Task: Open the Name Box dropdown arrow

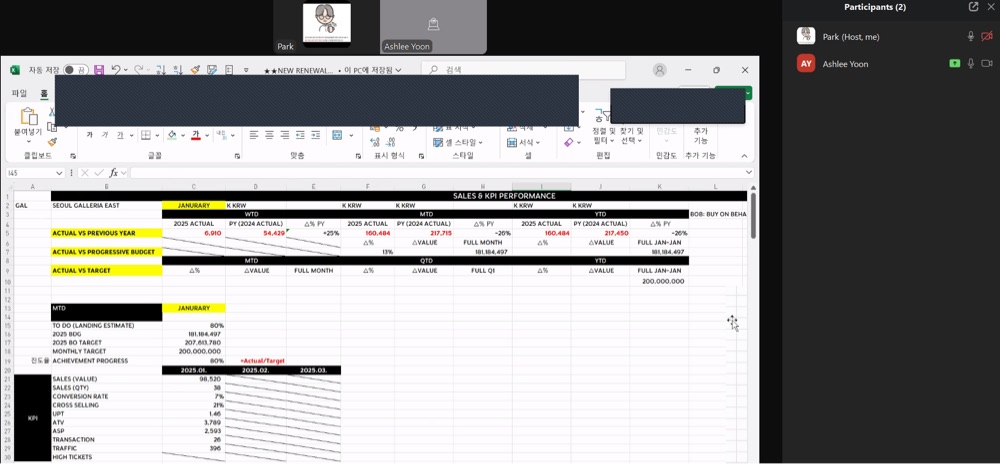Action: click(x=59, y=173)
